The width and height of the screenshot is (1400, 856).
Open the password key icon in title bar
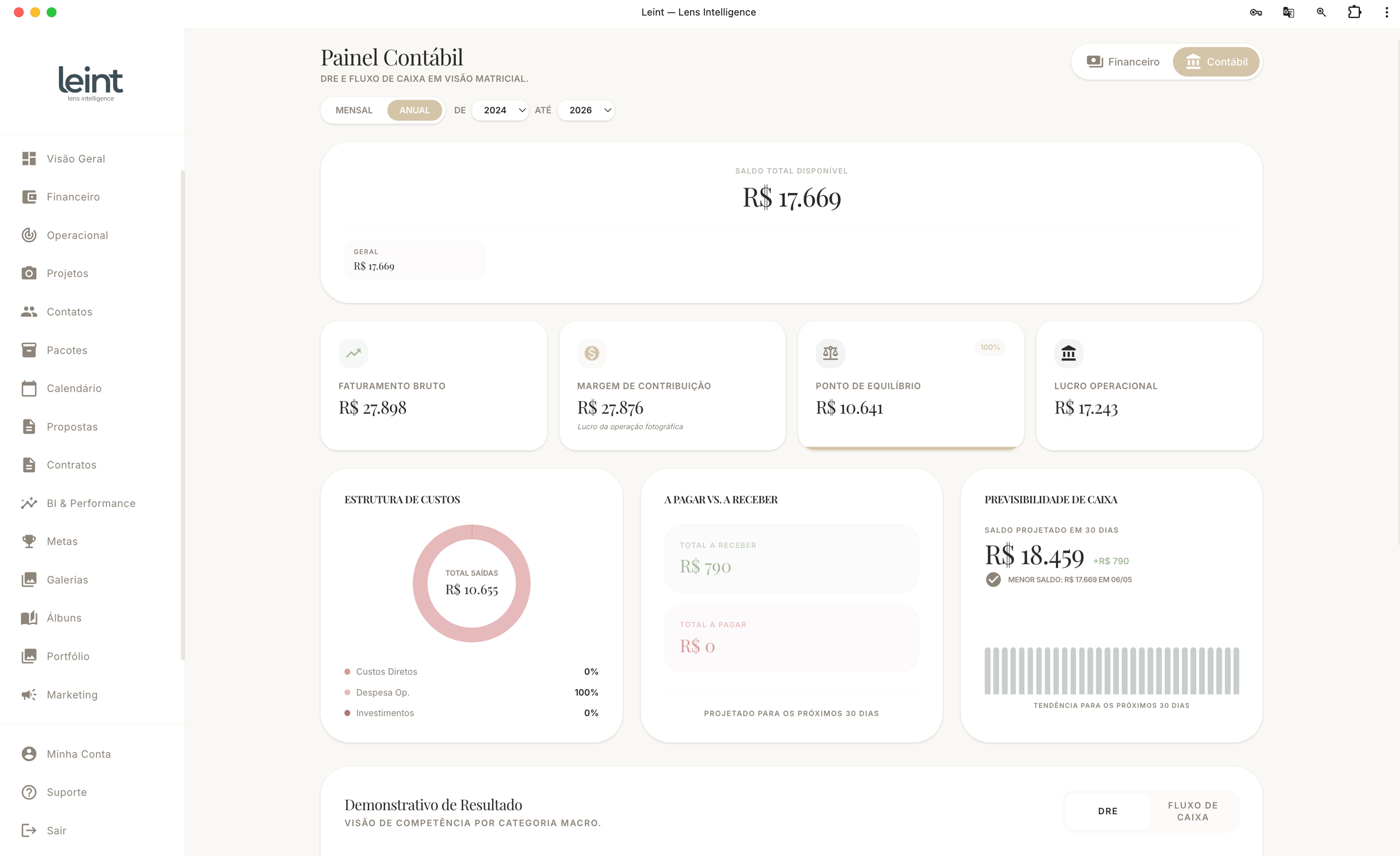pos(1256,12)
